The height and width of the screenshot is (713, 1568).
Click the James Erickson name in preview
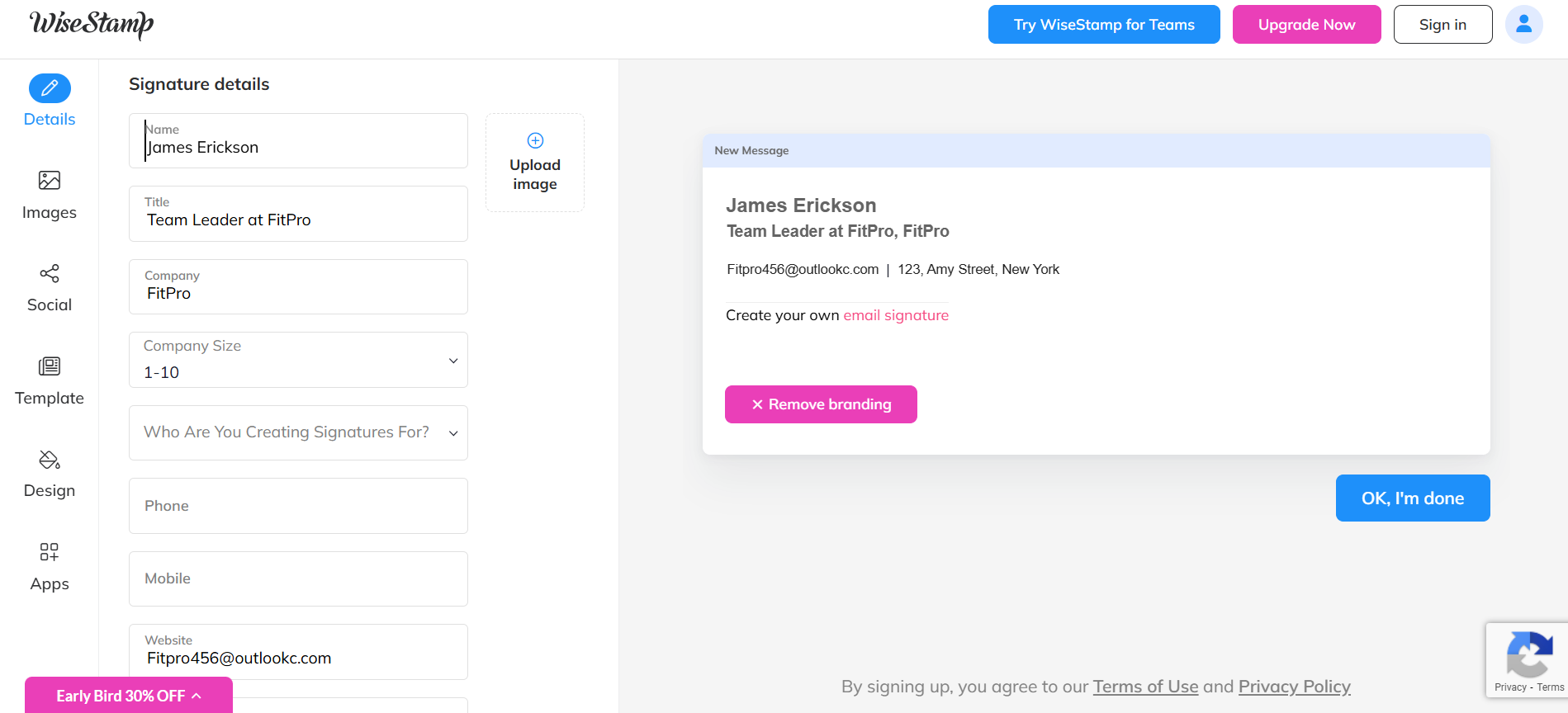pos(801,205)
